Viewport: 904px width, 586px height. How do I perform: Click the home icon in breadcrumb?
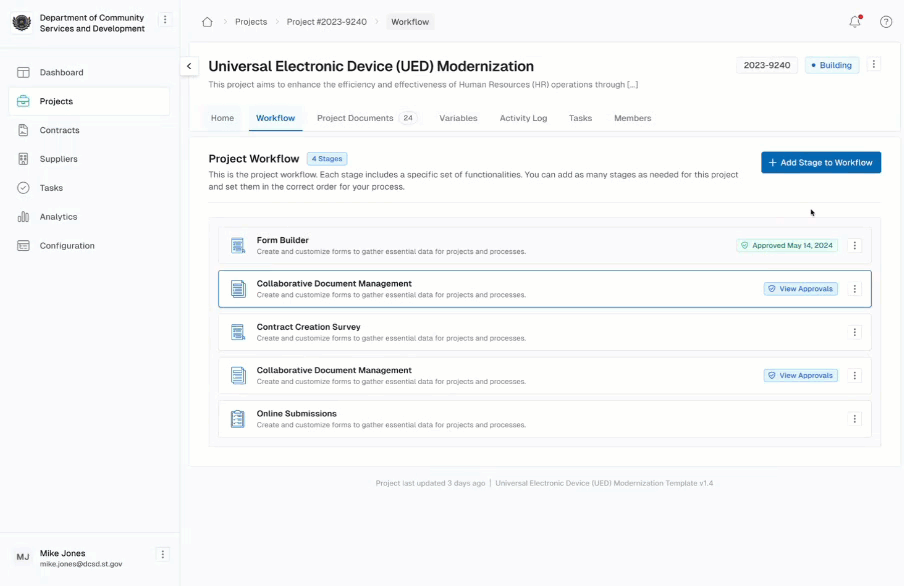click(207, 22)
